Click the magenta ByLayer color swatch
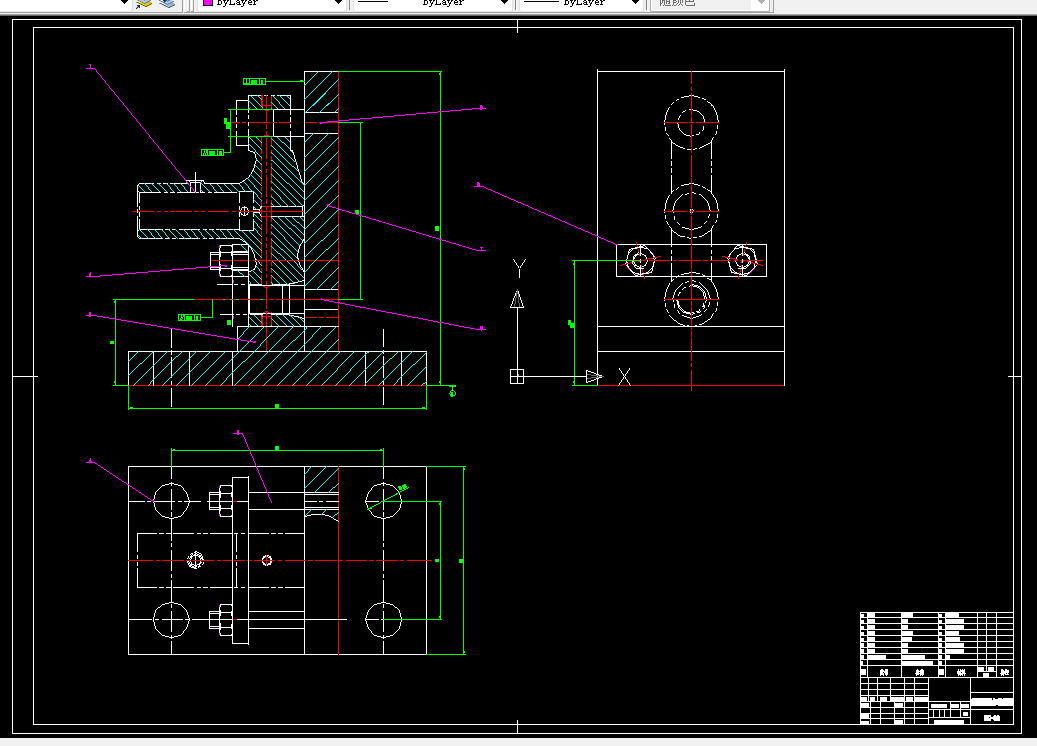Screen dimensions: 1037x746 (208, 3)
